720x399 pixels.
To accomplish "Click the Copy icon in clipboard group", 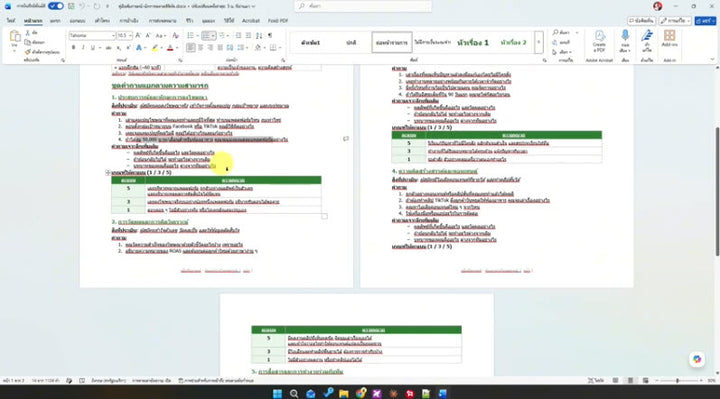I will 28,42.
